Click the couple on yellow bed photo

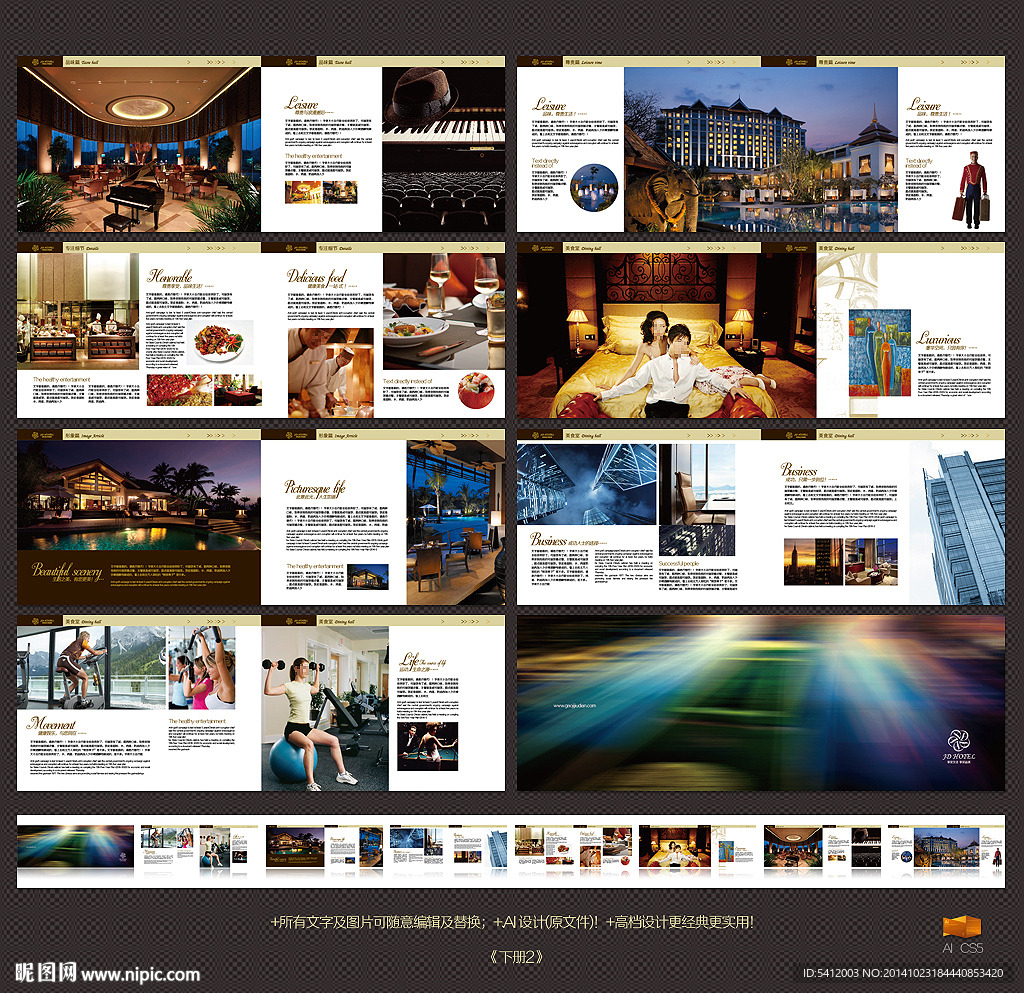(x=666, y=336)
